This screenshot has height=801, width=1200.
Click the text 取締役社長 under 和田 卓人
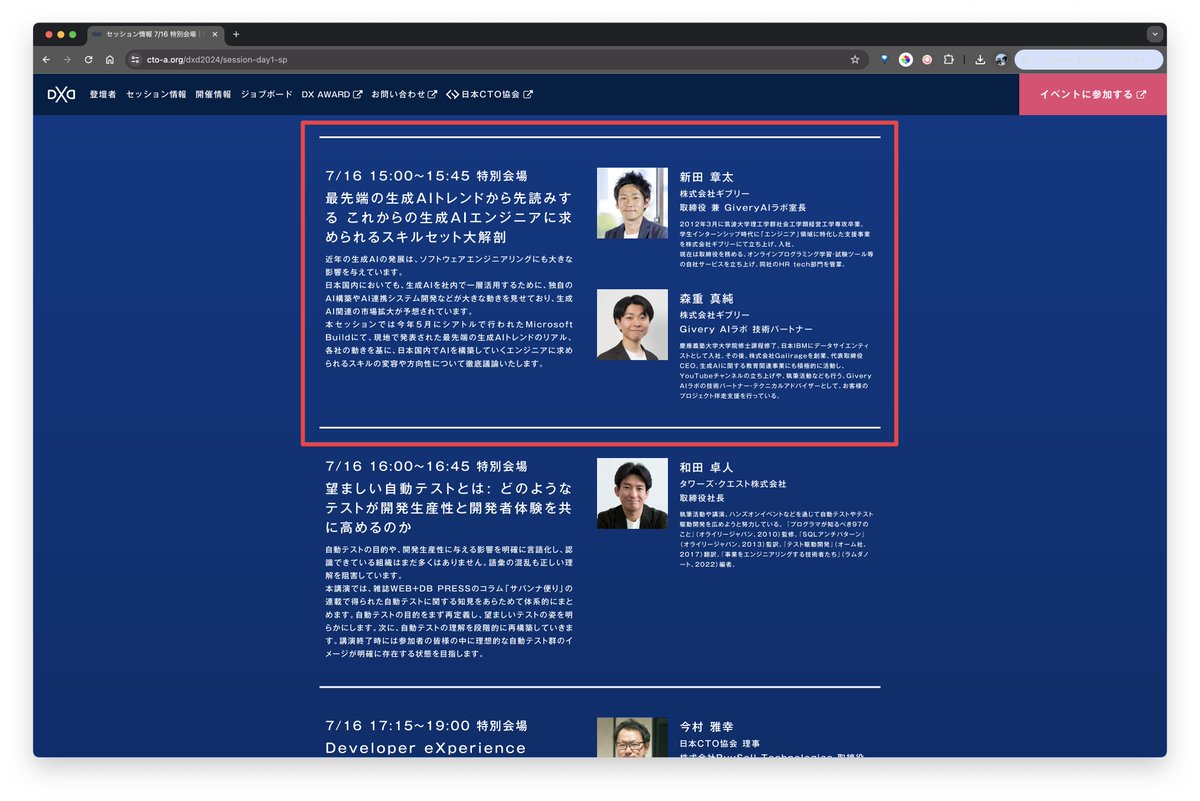tap(702, 497)
